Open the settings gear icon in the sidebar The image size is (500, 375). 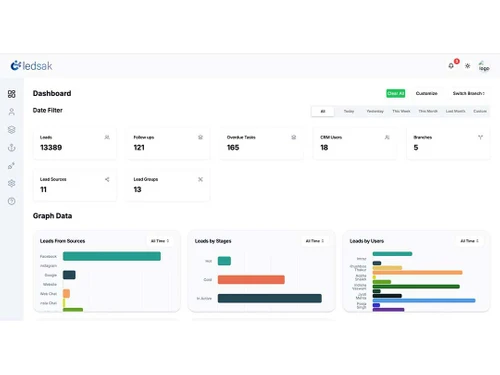click(12, 183)
